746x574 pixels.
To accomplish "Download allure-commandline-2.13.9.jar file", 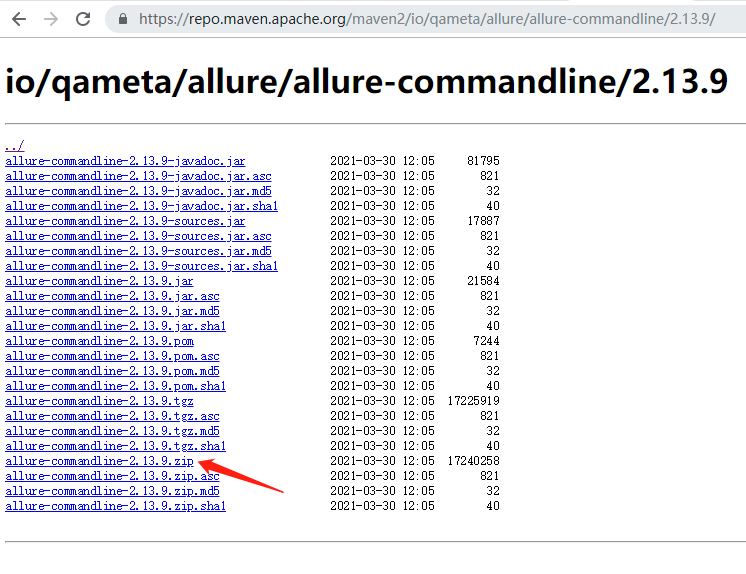I will [x=99, y=281].
